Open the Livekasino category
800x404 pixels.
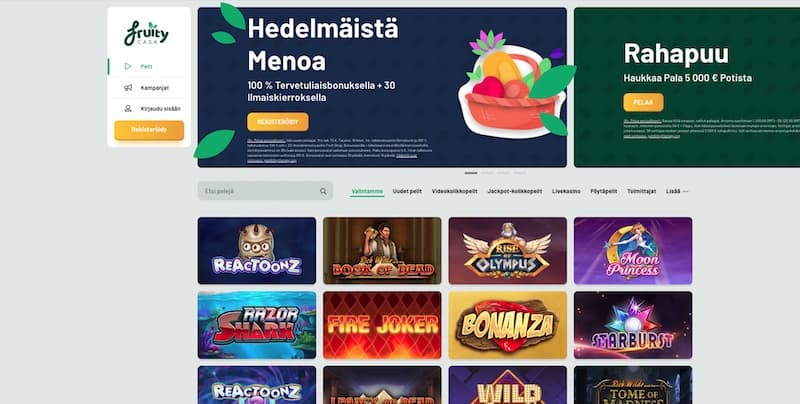point(566,191)
